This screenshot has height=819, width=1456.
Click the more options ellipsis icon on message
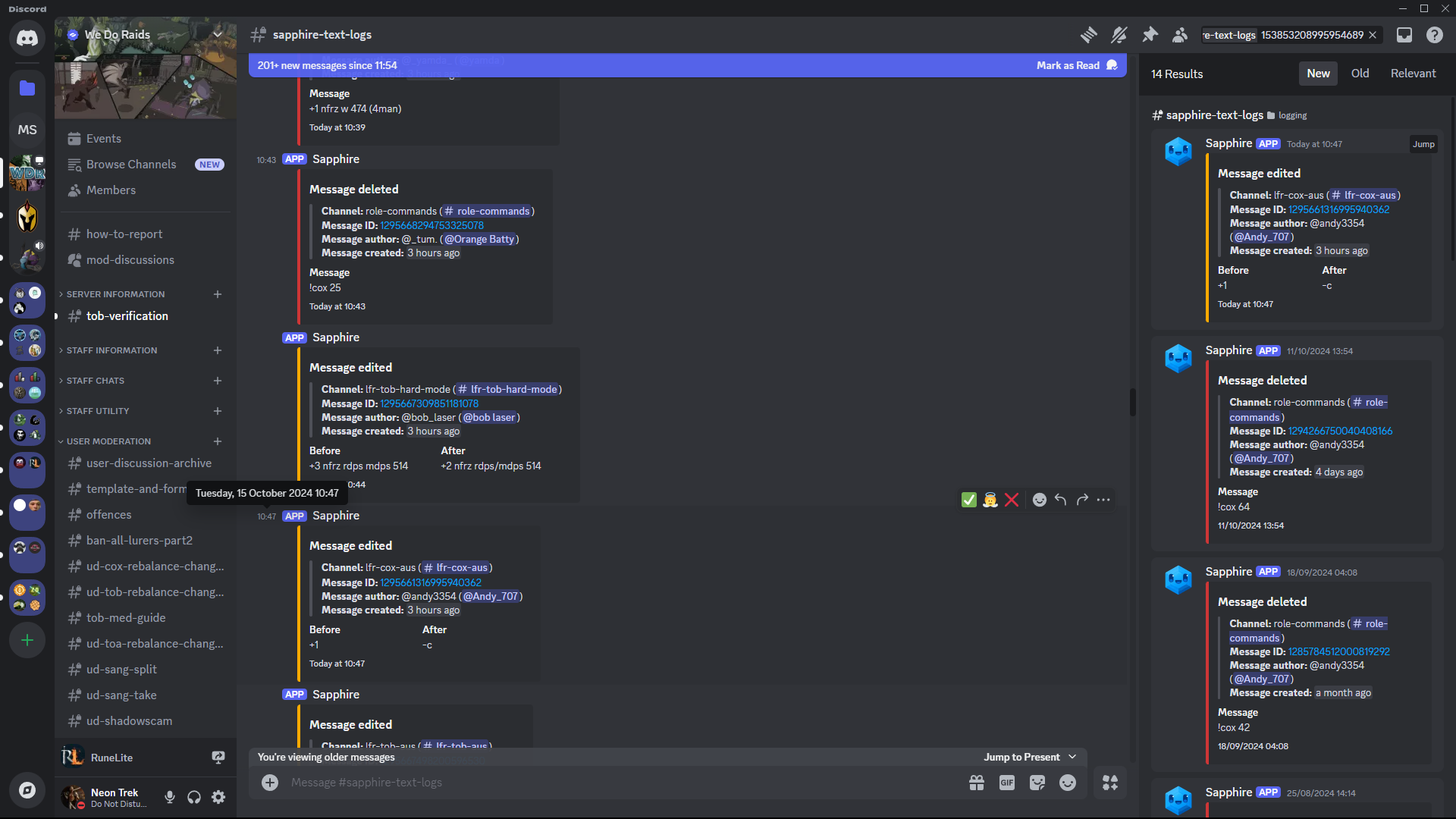pos(1104,499)
